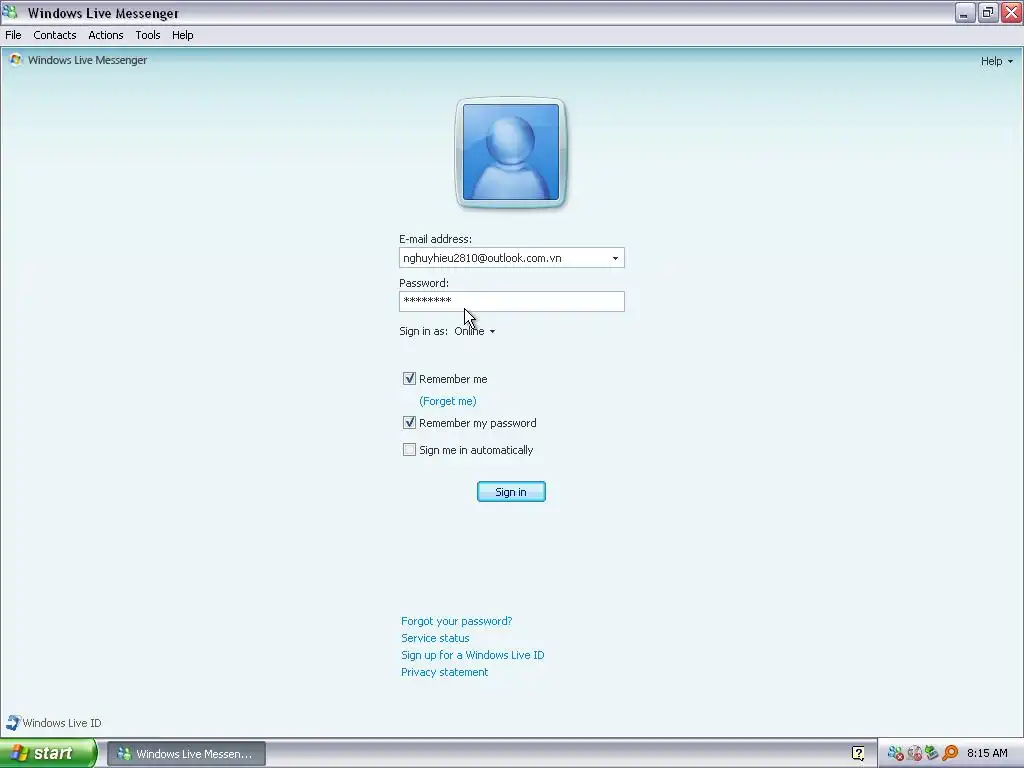Open the Contacts menu
Screen dimensions: 1024x768
click(x=55, y=35)
